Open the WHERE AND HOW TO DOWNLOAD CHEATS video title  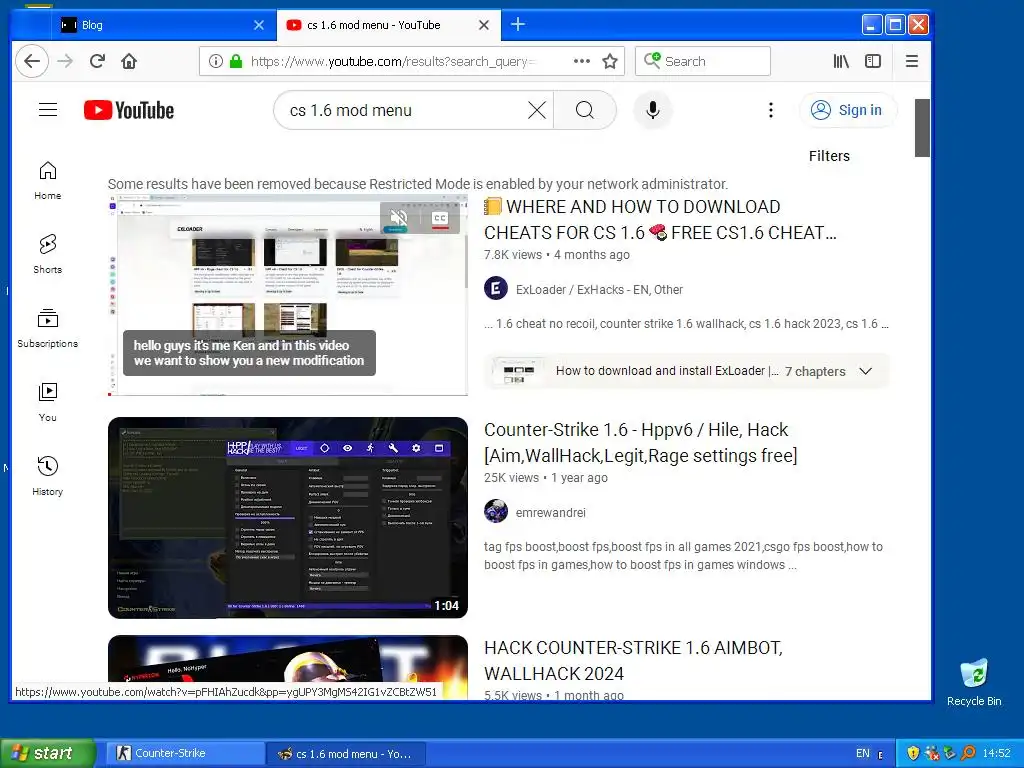click(x=660, y=219)
